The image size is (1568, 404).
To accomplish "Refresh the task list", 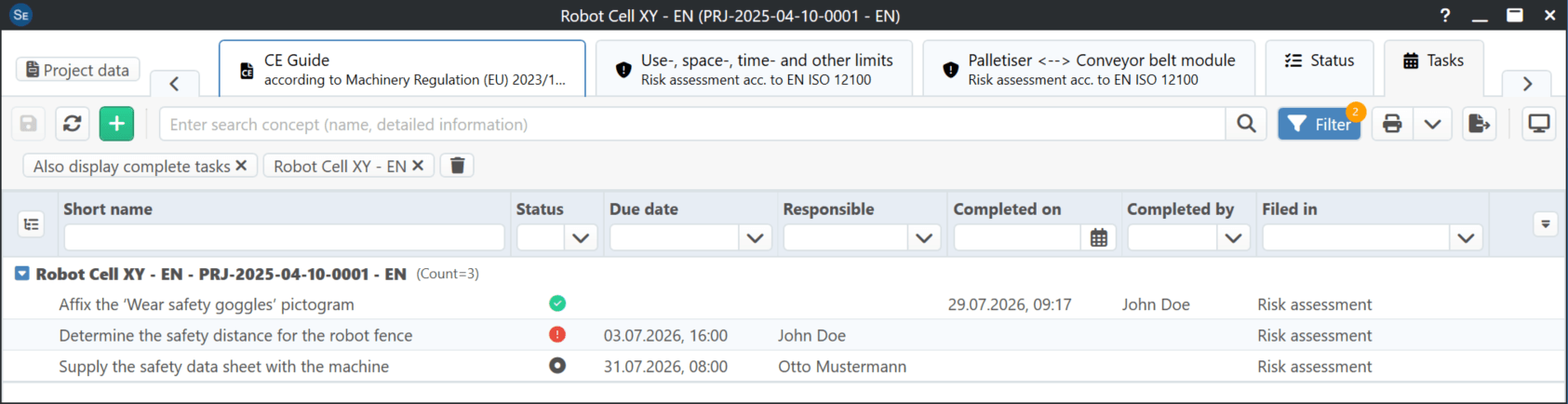I will tap(72, 124).
